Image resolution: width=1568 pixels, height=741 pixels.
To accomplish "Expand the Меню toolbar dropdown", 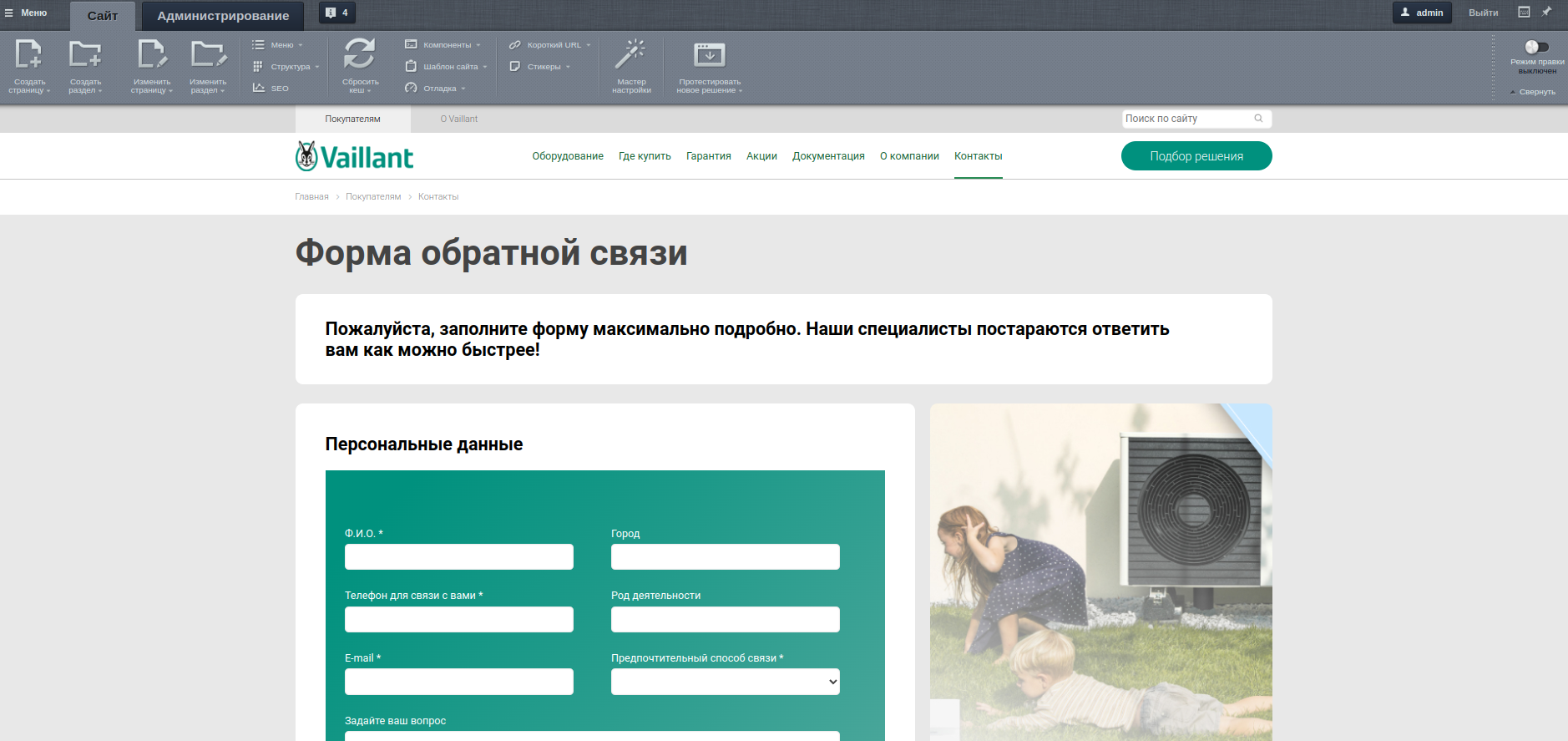I will click(278, 45).
